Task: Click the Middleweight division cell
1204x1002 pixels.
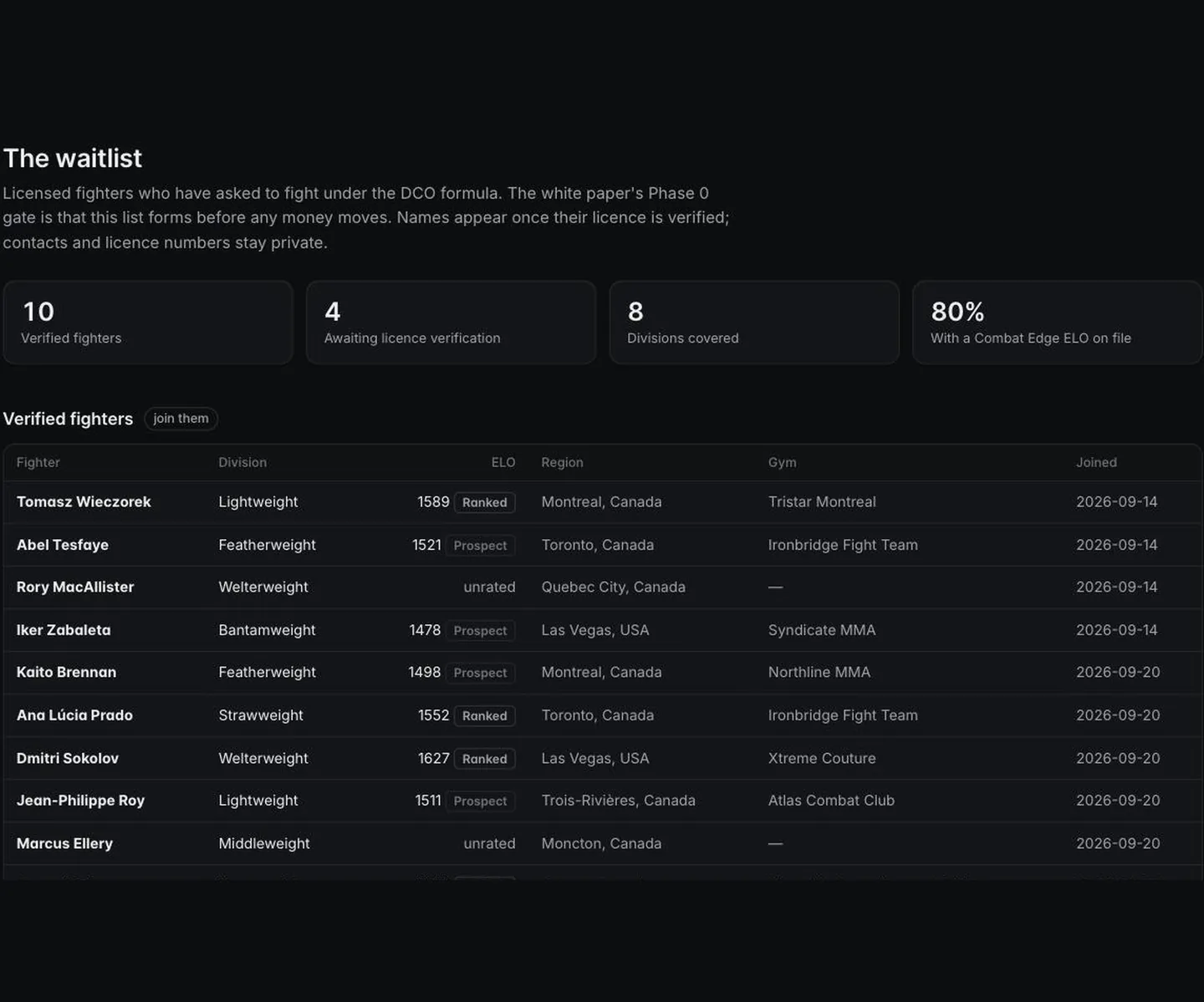Action: [264, 843]
